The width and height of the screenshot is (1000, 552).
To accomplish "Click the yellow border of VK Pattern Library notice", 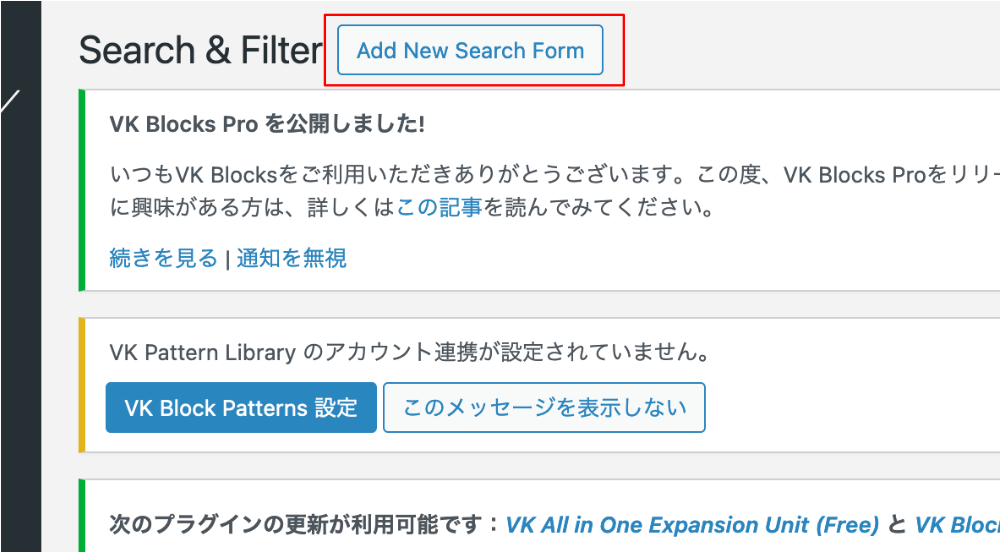I will 81,384.
